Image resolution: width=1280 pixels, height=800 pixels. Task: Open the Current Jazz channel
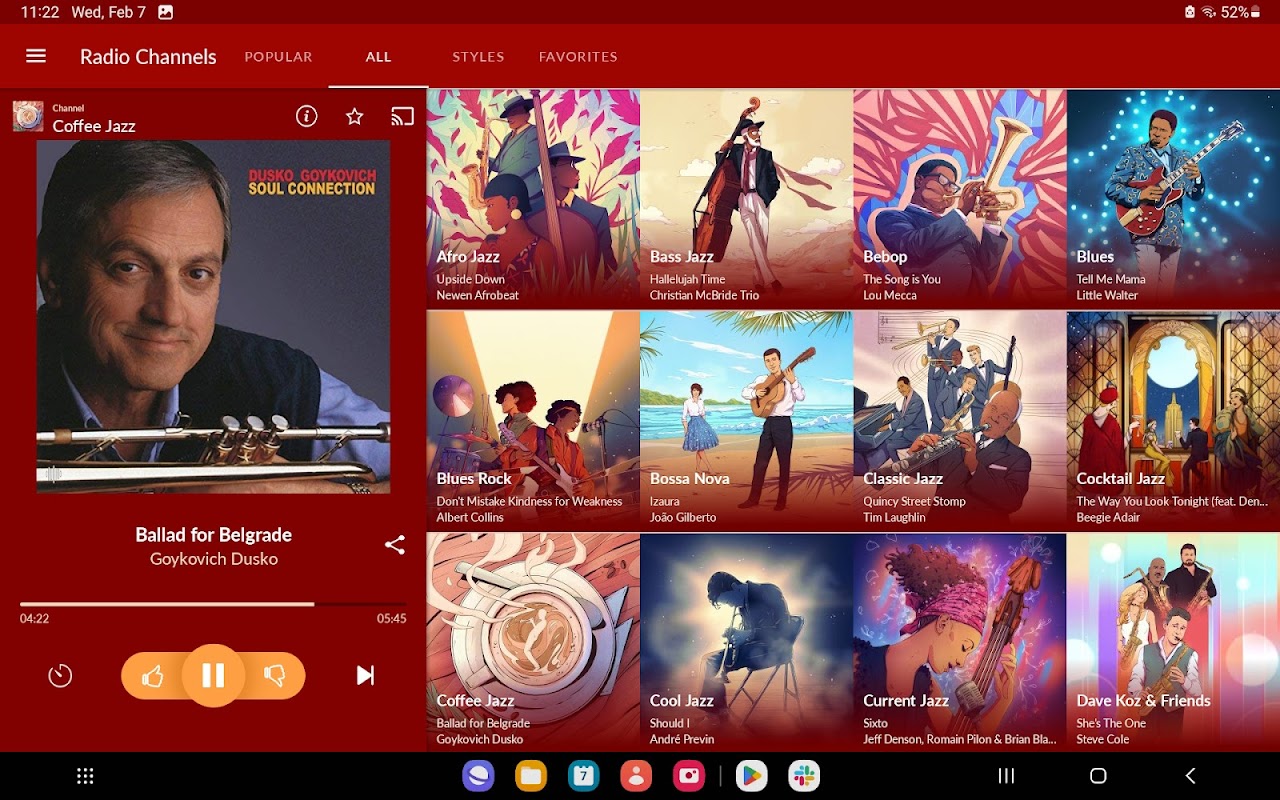(959, 642)
